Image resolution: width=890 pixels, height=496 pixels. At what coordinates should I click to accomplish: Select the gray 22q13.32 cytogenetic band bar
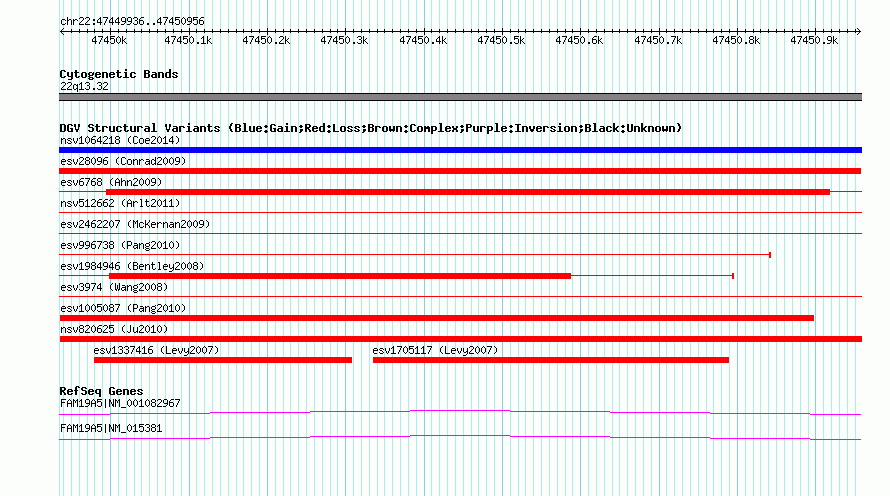tap(460, 97)
